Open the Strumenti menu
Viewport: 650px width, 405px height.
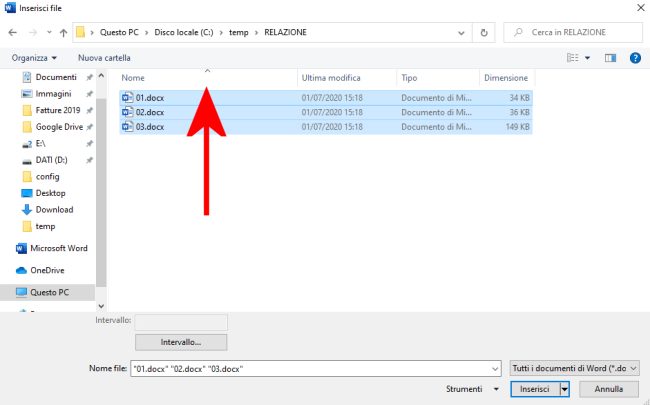(x=472, y=389)
